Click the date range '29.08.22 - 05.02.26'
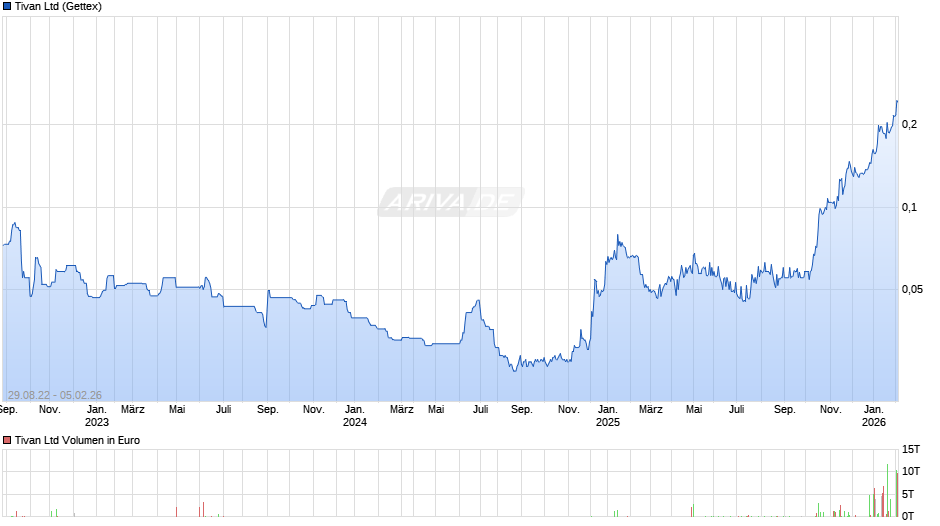The image size is (940, 526). click(x=55, y=395)
